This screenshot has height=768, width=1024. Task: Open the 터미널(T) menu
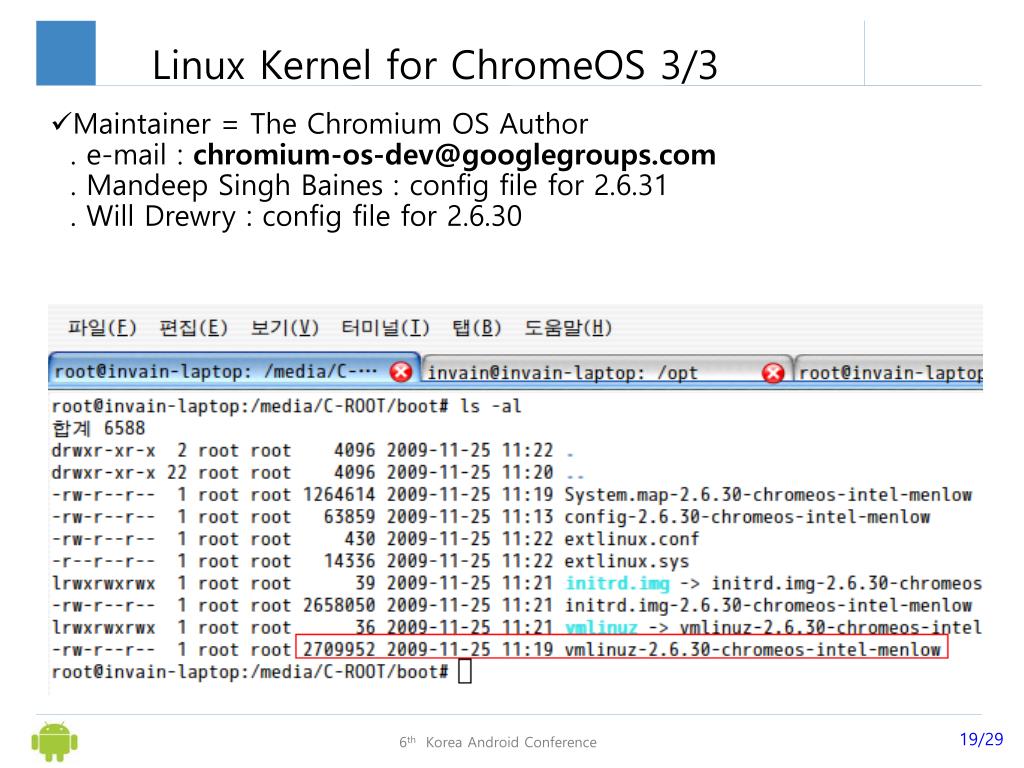(x=385, y=327)
